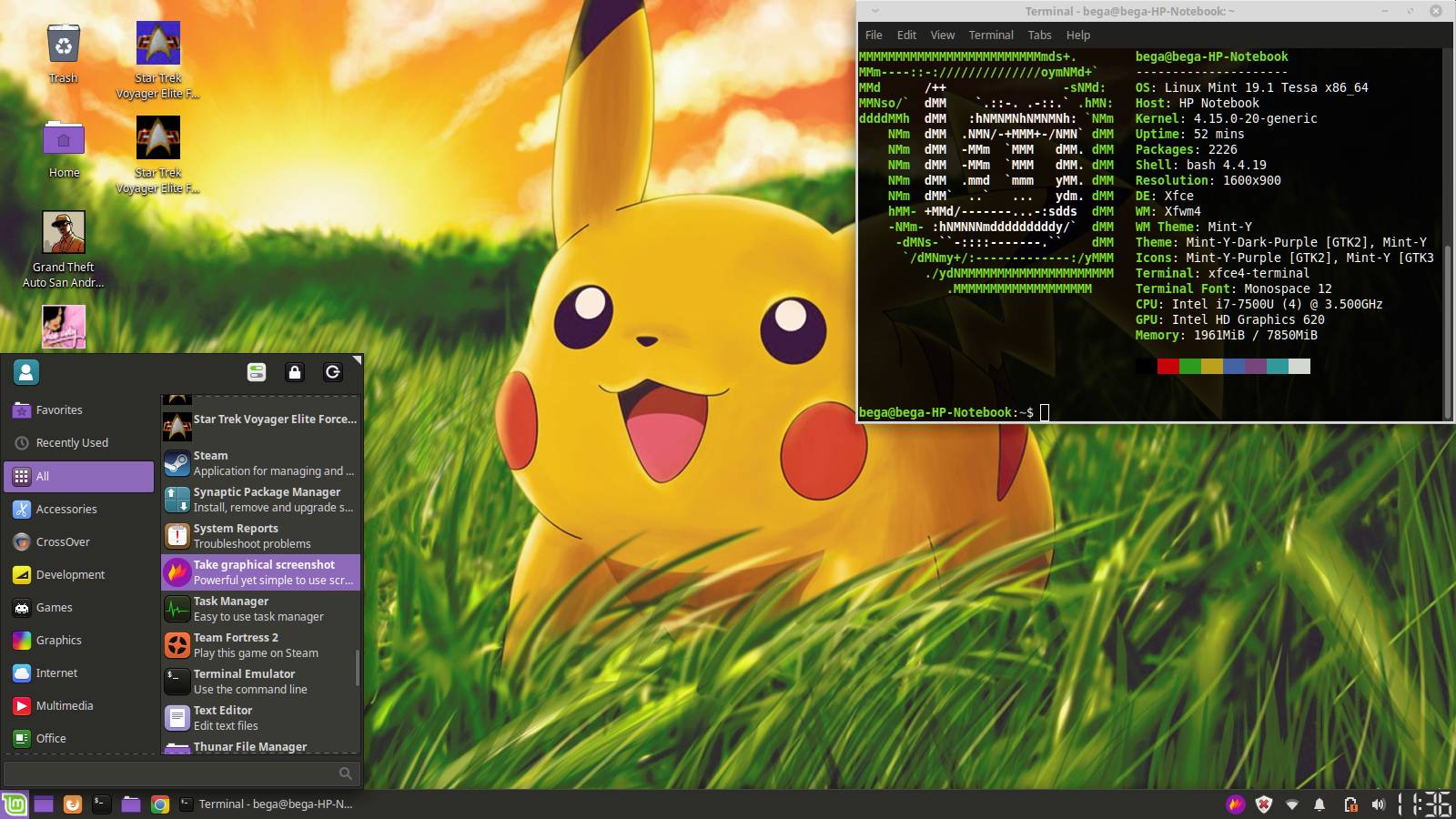
Task: Click the Wi-Fi icon in the system tray
Action: [x=1292, y=804]
